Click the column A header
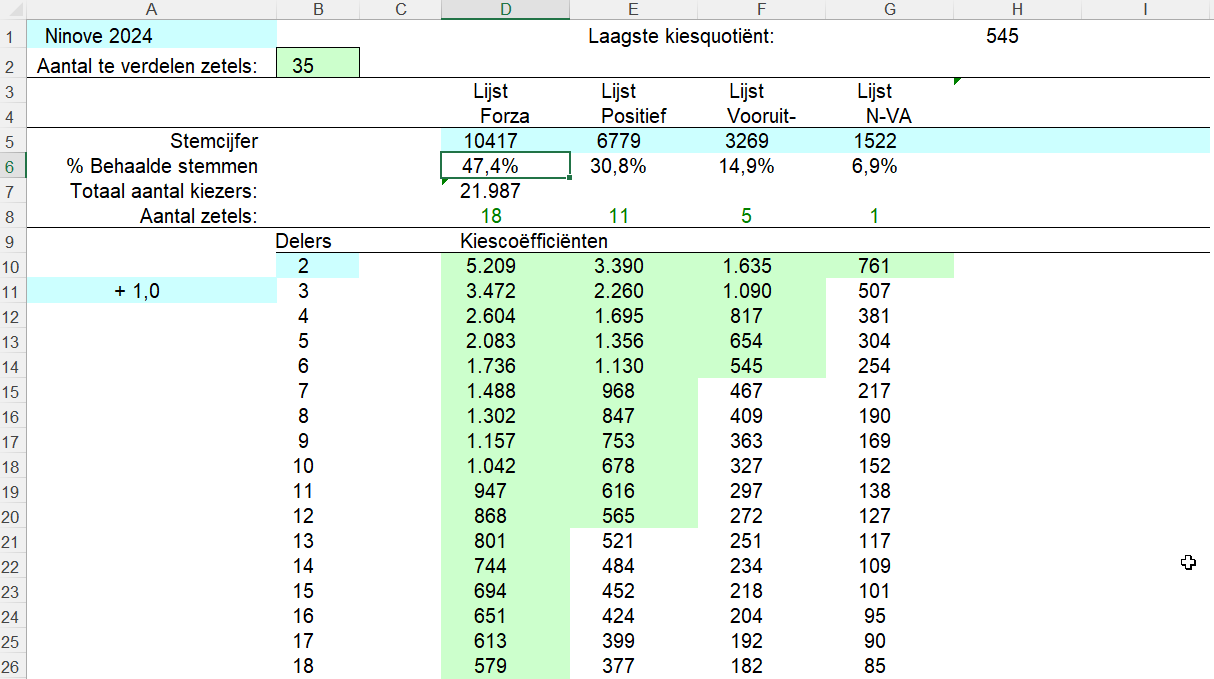 point(151,9)
